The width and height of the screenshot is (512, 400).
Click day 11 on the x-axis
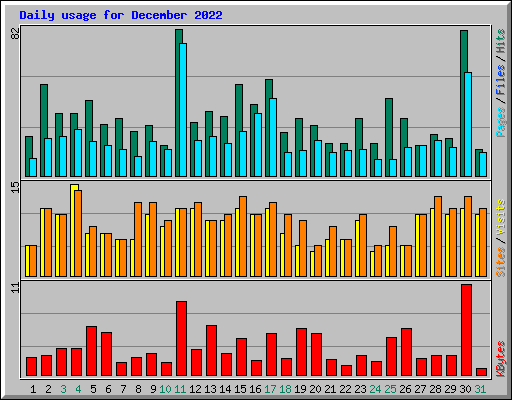[x=180, y=389]
